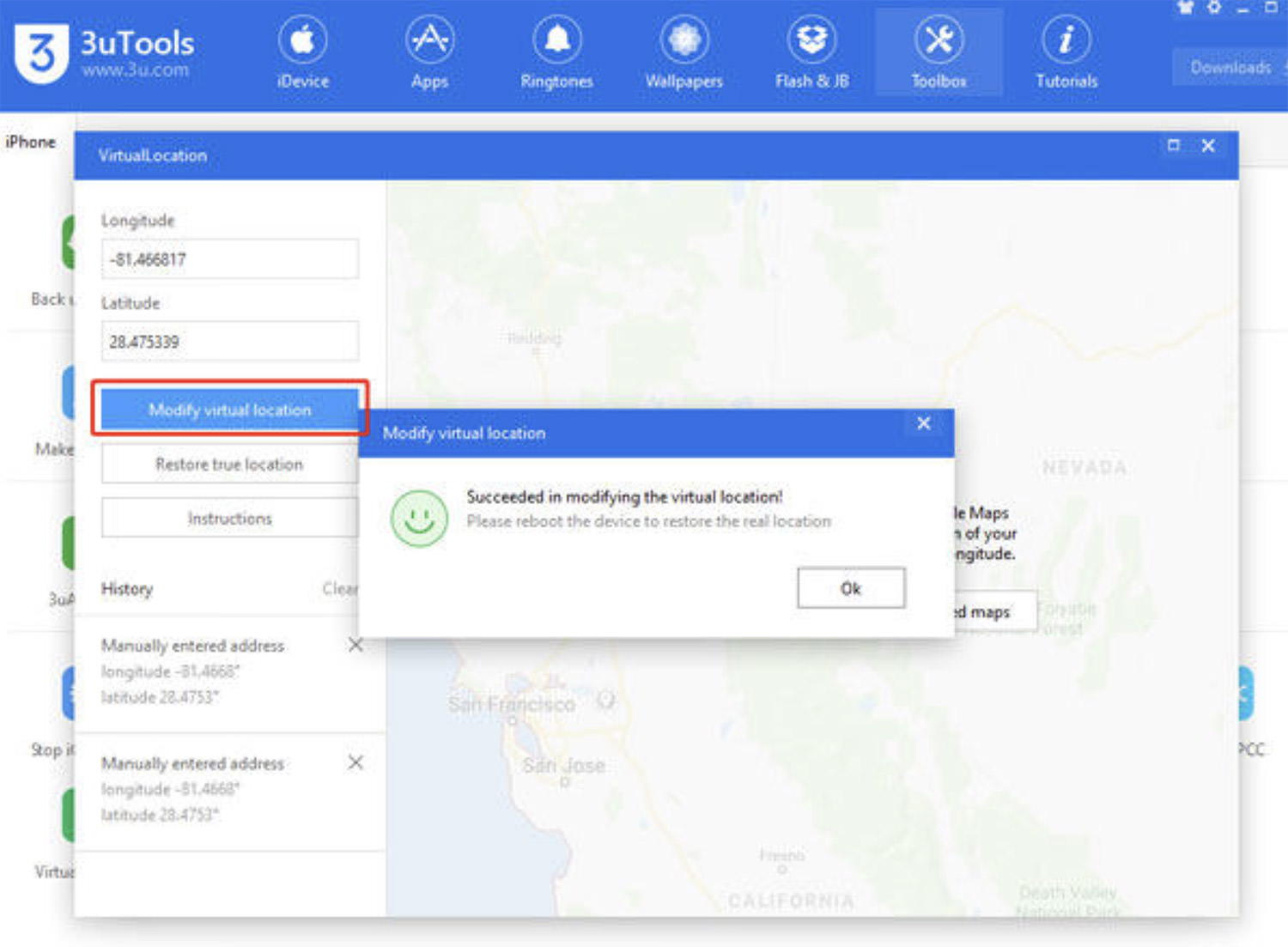Click the www.3u.com website text
This screenshot has height=947, width=1288.
[135, 70]
